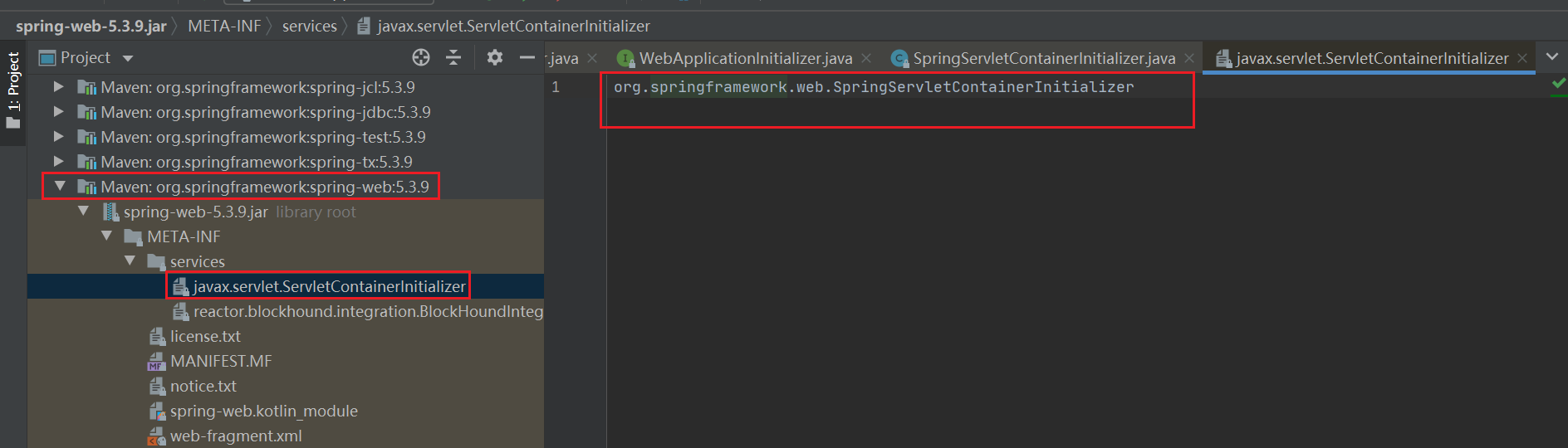Close the WebApplicationInitializer.java tab

pyautogui.click(x=866, y=58)
